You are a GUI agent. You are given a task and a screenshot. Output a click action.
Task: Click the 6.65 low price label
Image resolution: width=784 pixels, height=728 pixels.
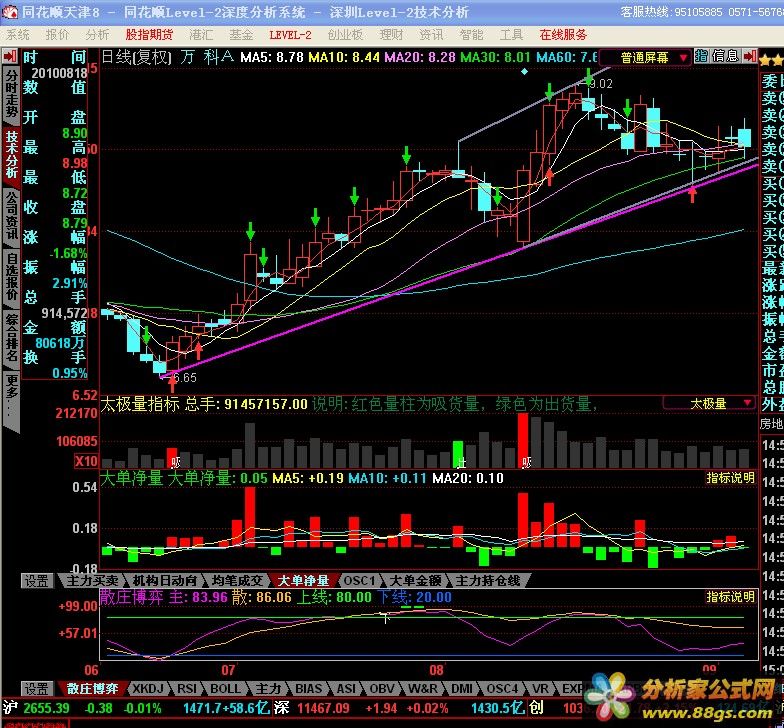click(185, 378)
